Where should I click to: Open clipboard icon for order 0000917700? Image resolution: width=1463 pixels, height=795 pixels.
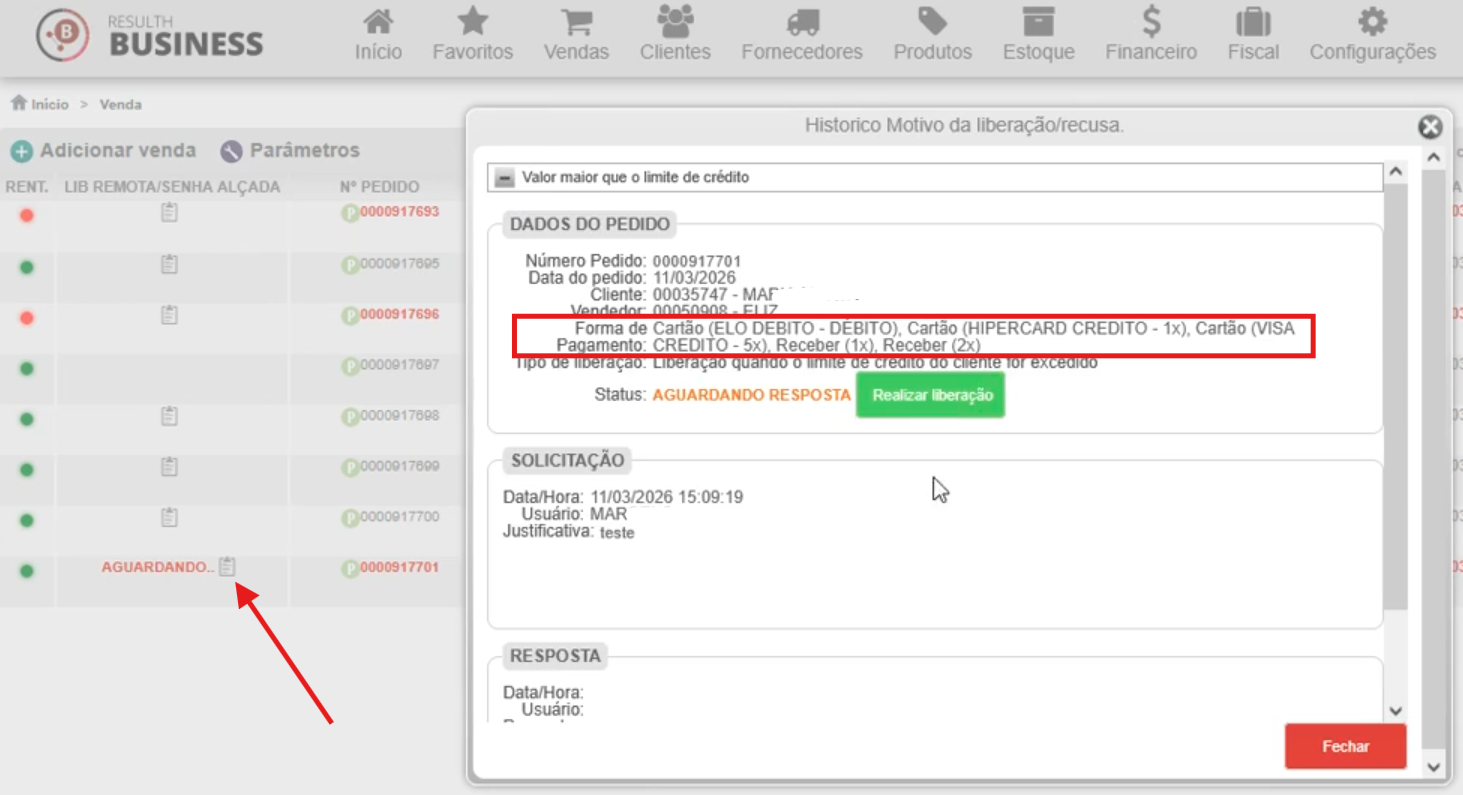tap(169, 518)
